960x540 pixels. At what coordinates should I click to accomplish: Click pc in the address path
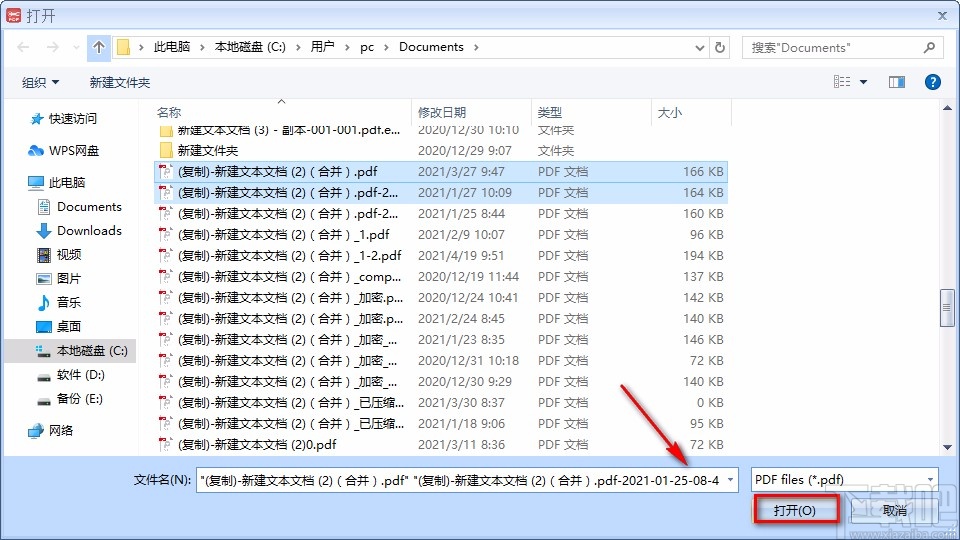(367, 47)
